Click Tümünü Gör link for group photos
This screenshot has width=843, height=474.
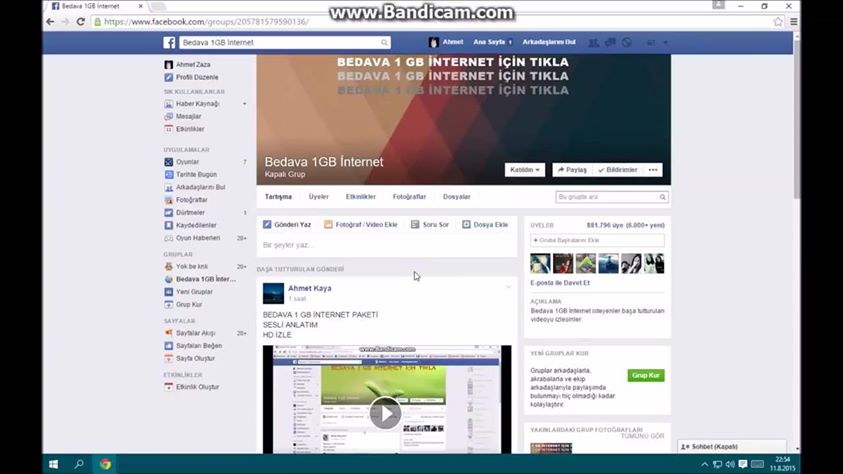642,436
